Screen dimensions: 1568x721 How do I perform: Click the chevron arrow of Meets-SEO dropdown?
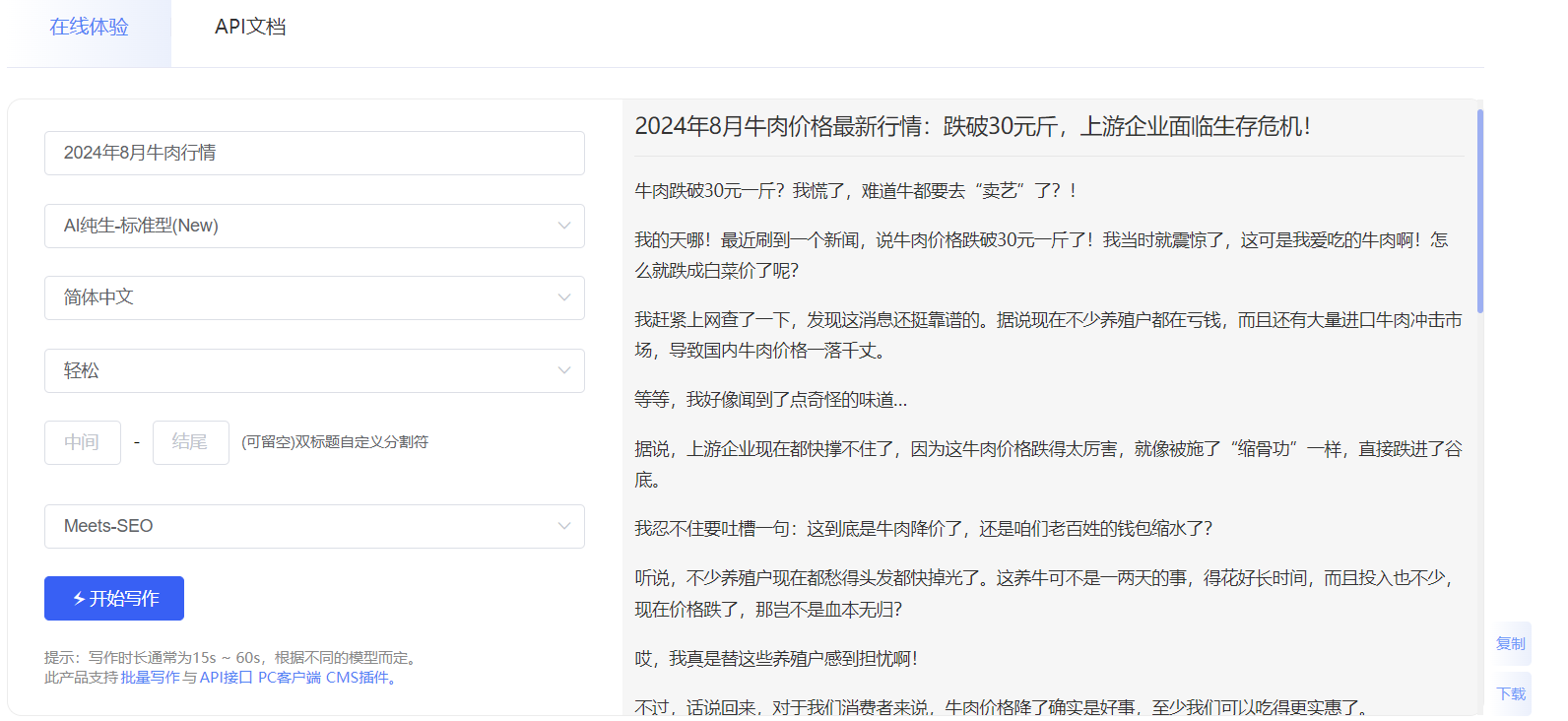(x=564, y=526)
